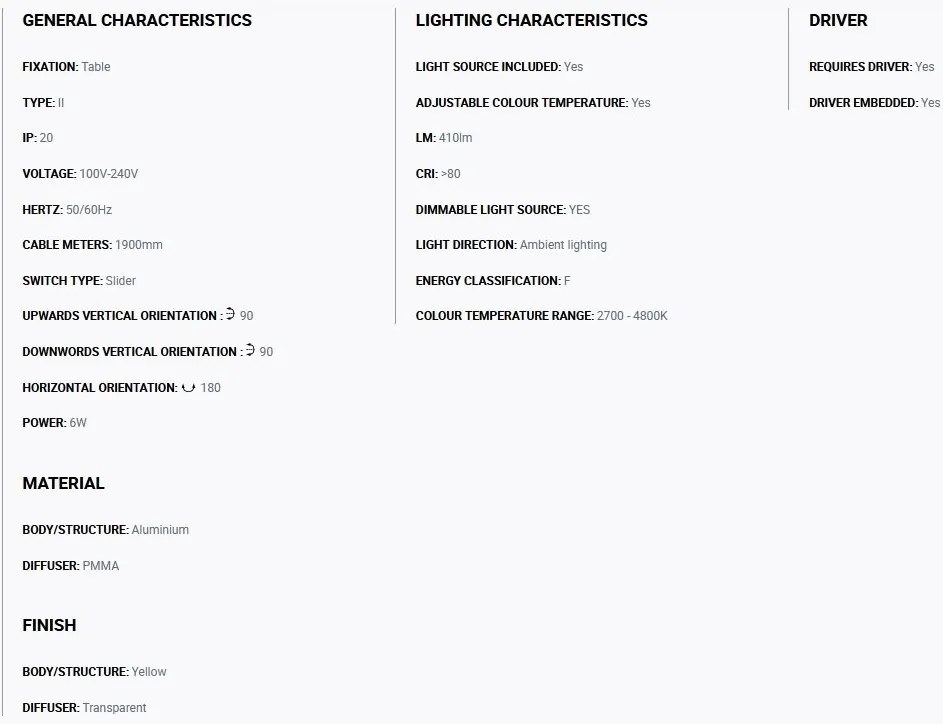Click the Cable Meters 1900mm entry
The image size is (943, 724).
pyautogui.click(x=92, y=245)
